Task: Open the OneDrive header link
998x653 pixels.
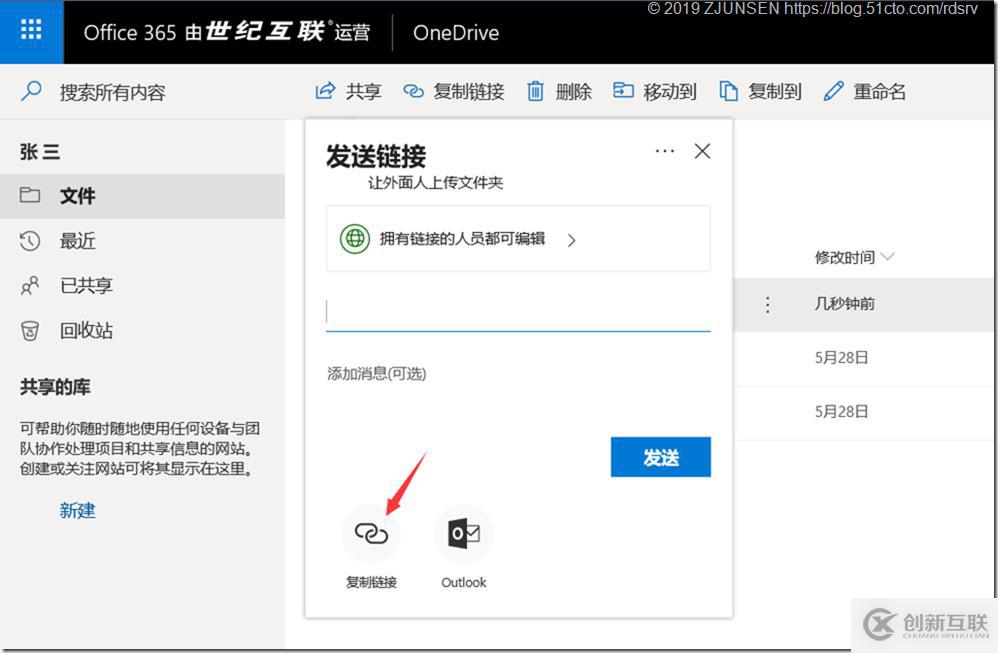Action: (456, 32)
